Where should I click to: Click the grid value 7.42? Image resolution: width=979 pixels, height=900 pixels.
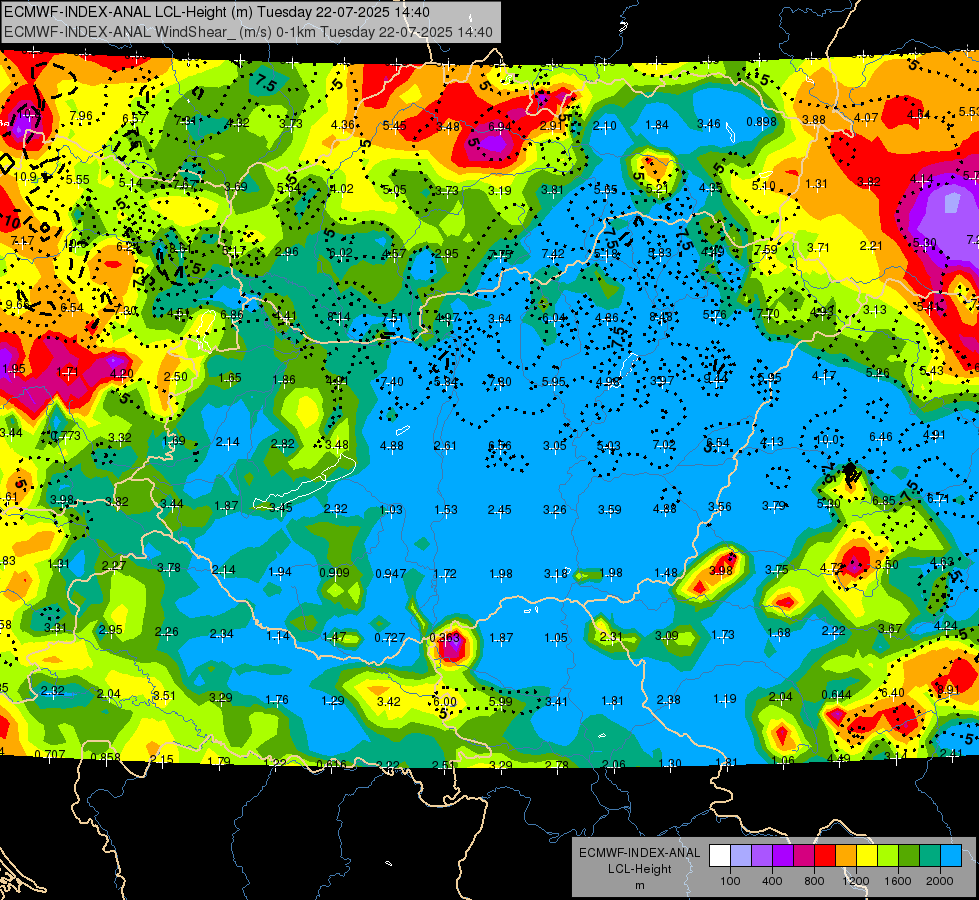pos(553,254)
